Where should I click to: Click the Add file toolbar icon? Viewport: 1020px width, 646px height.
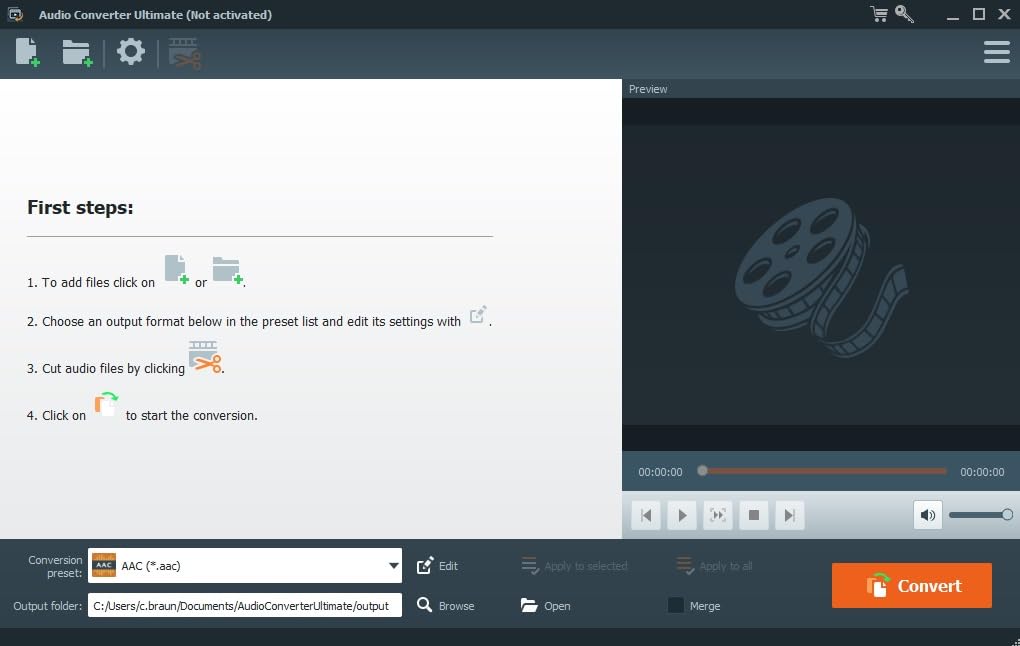point(28,52)
